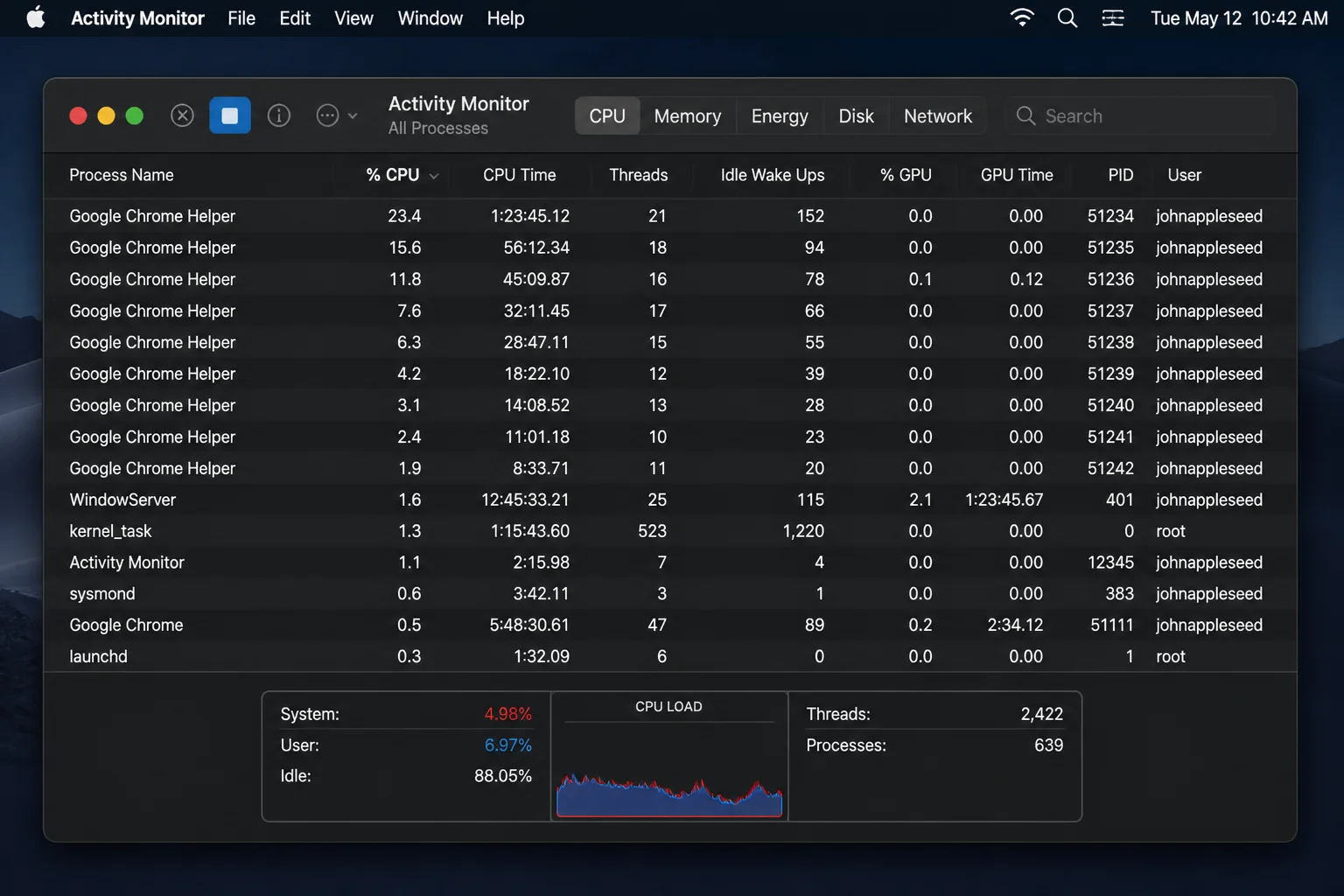Select the Google Chrome process with PID 51111

pos(670,625)
